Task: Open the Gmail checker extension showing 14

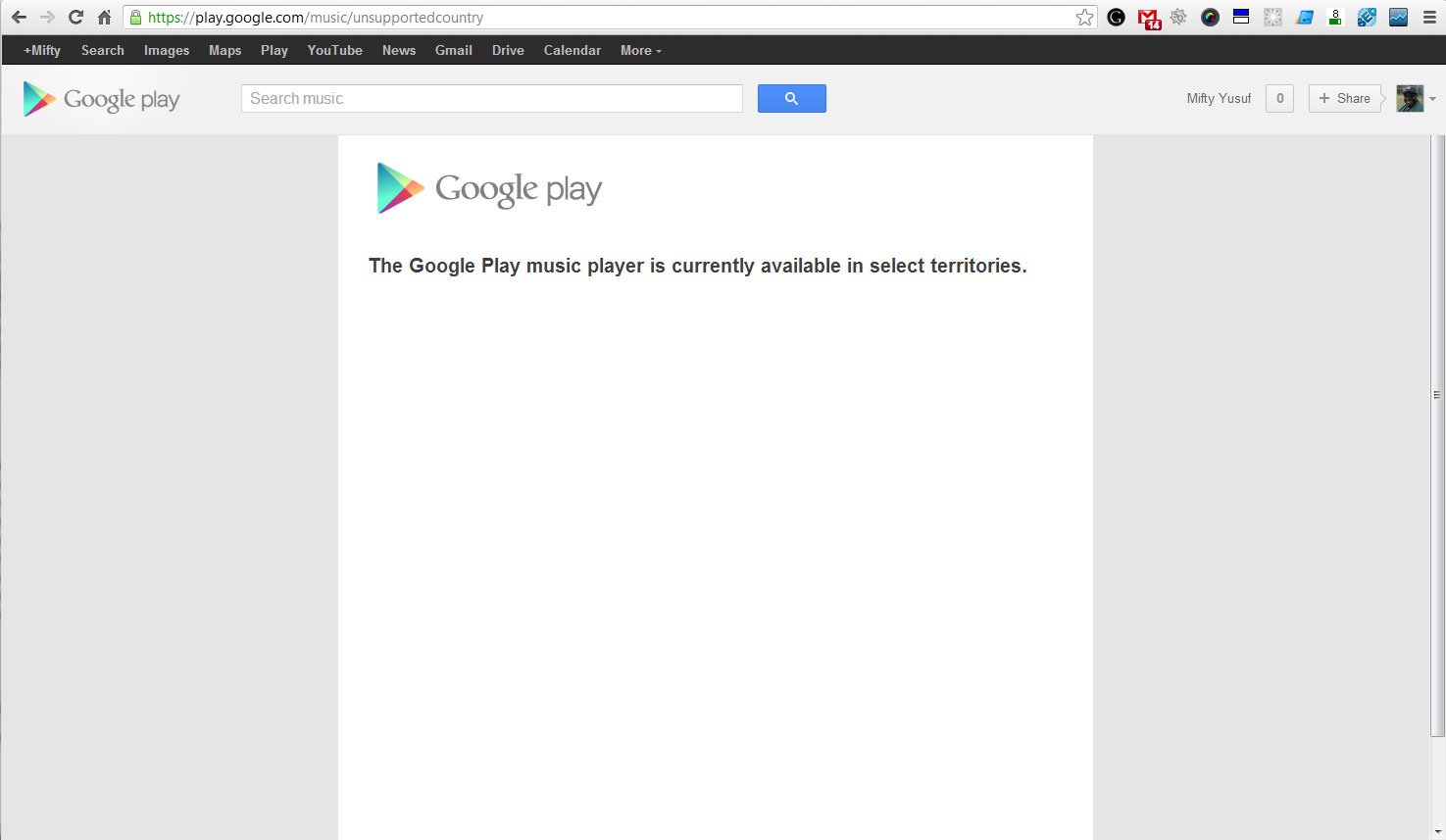Action: (1148, 18)
